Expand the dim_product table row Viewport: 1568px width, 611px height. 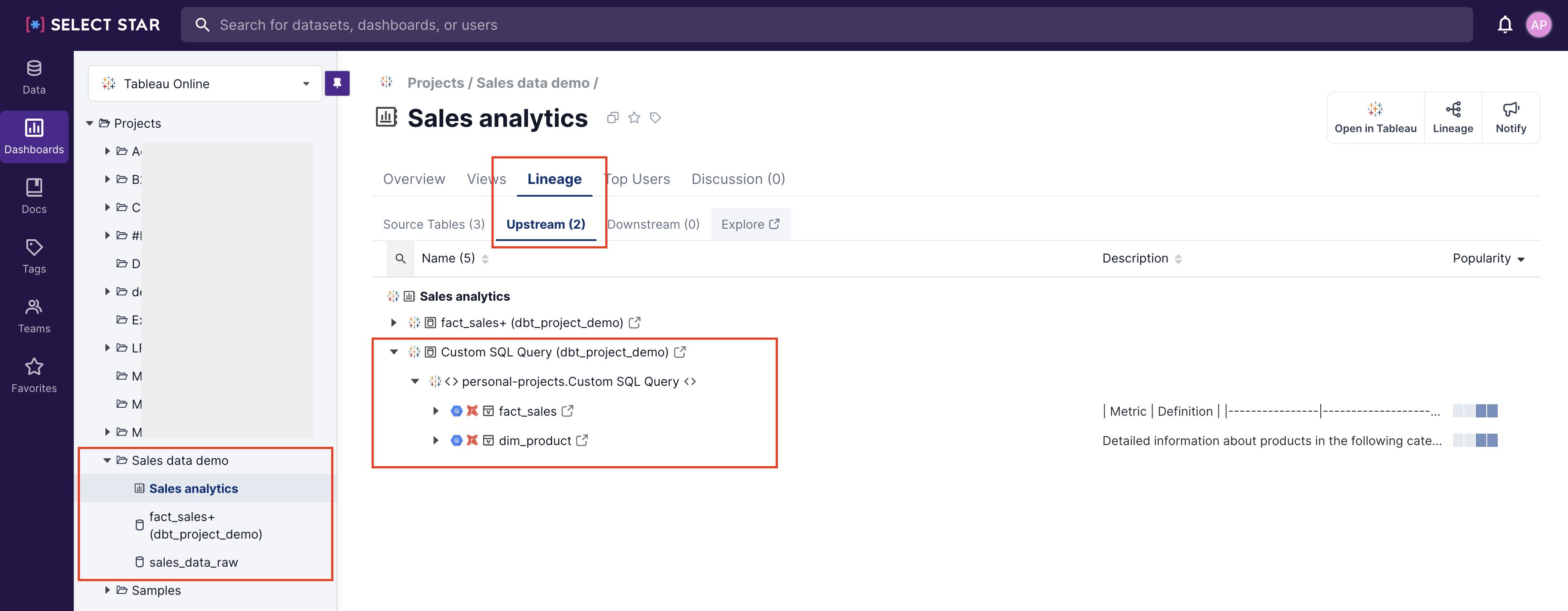coord(436,440)
